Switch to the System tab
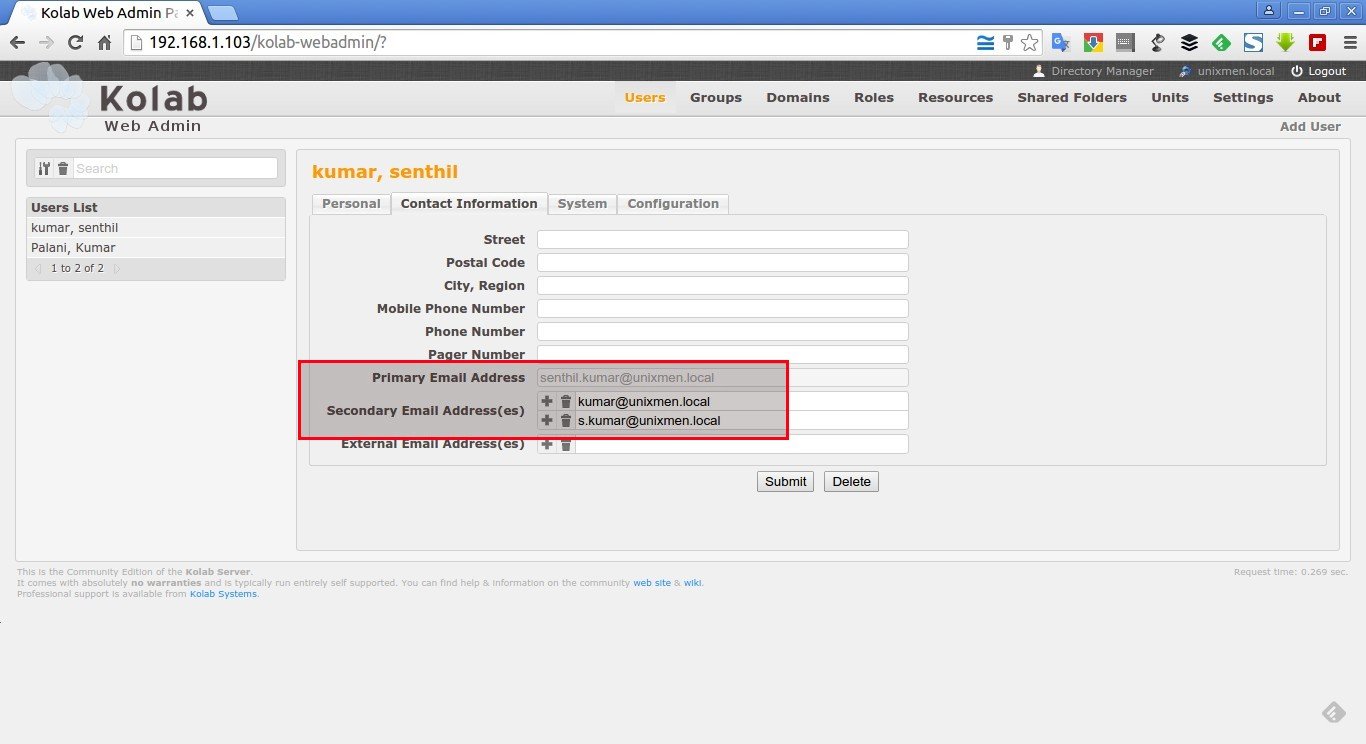The width and height of the screenshot is (1366, 744). [x=582, y=204]
